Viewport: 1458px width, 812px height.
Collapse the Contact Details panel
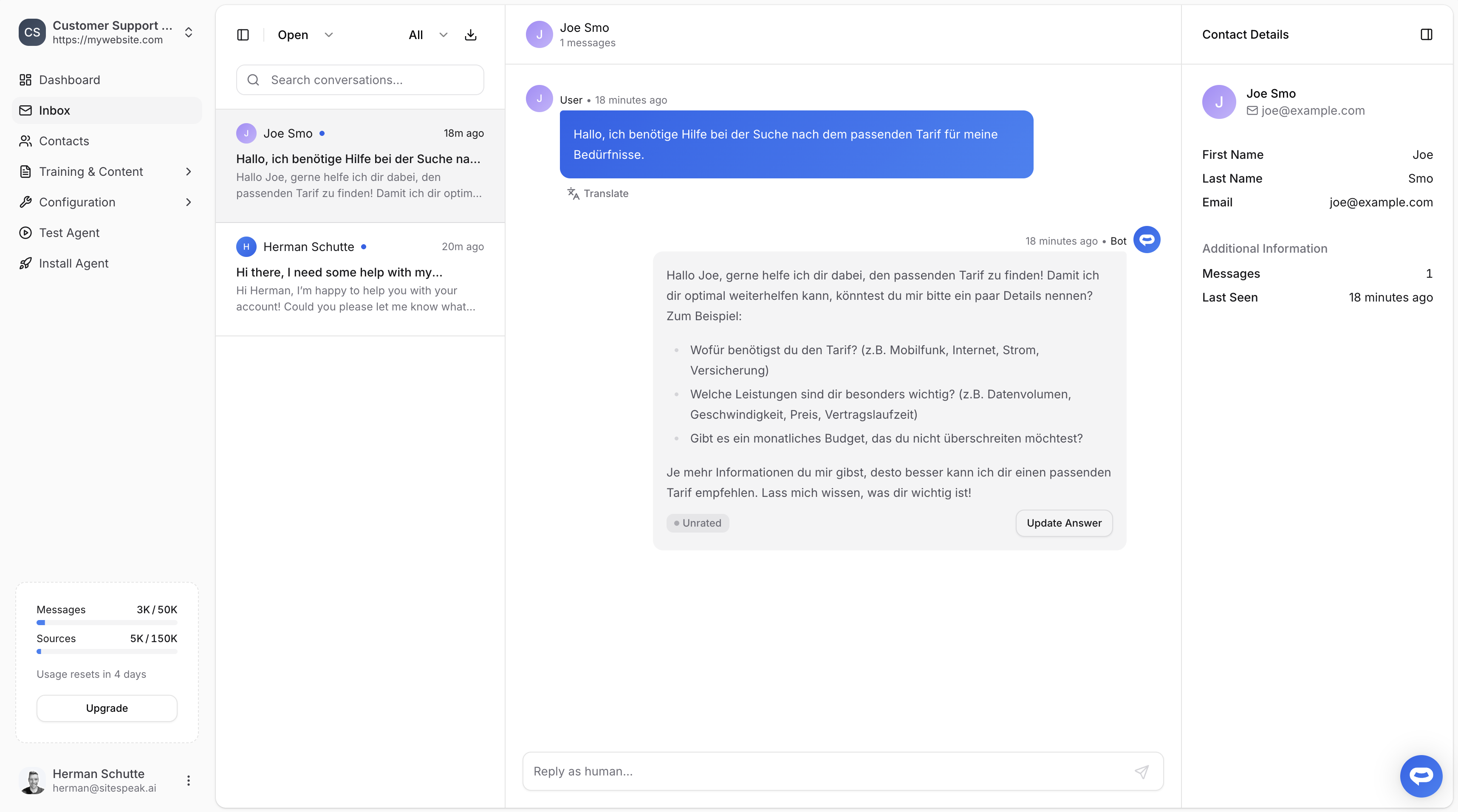[x=1426, y=34]
